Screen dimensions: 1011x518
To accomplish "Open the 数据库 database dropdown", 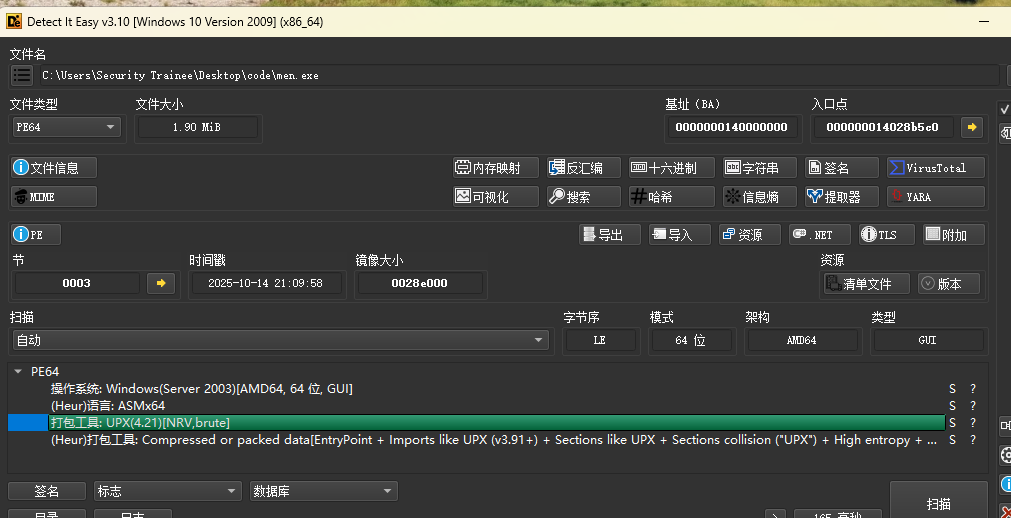I will coord(324,492).
